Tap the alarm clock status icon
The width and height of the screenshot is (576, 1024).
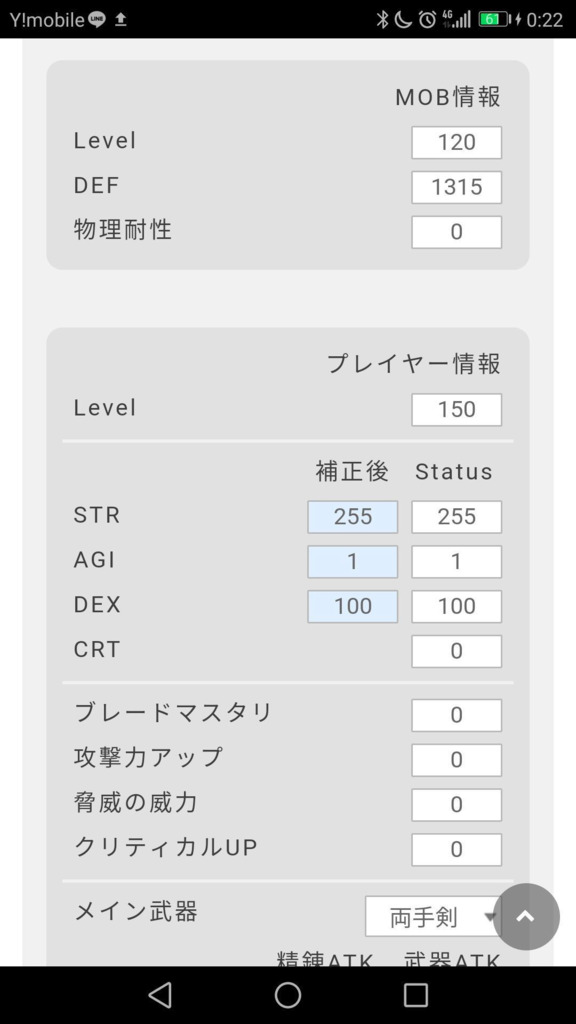pos(427,20)
